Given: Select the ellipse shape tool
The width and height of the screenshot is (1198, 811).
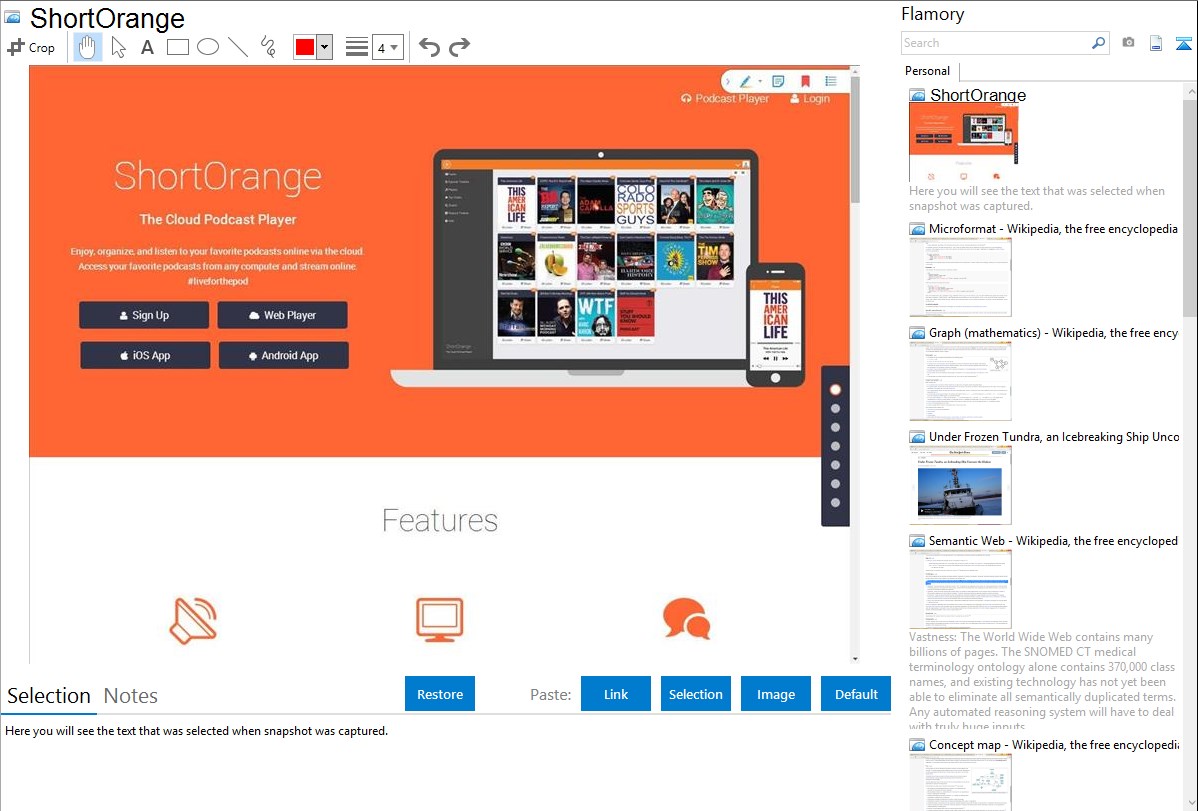Looking at the screenshot, I should [208, 47].
